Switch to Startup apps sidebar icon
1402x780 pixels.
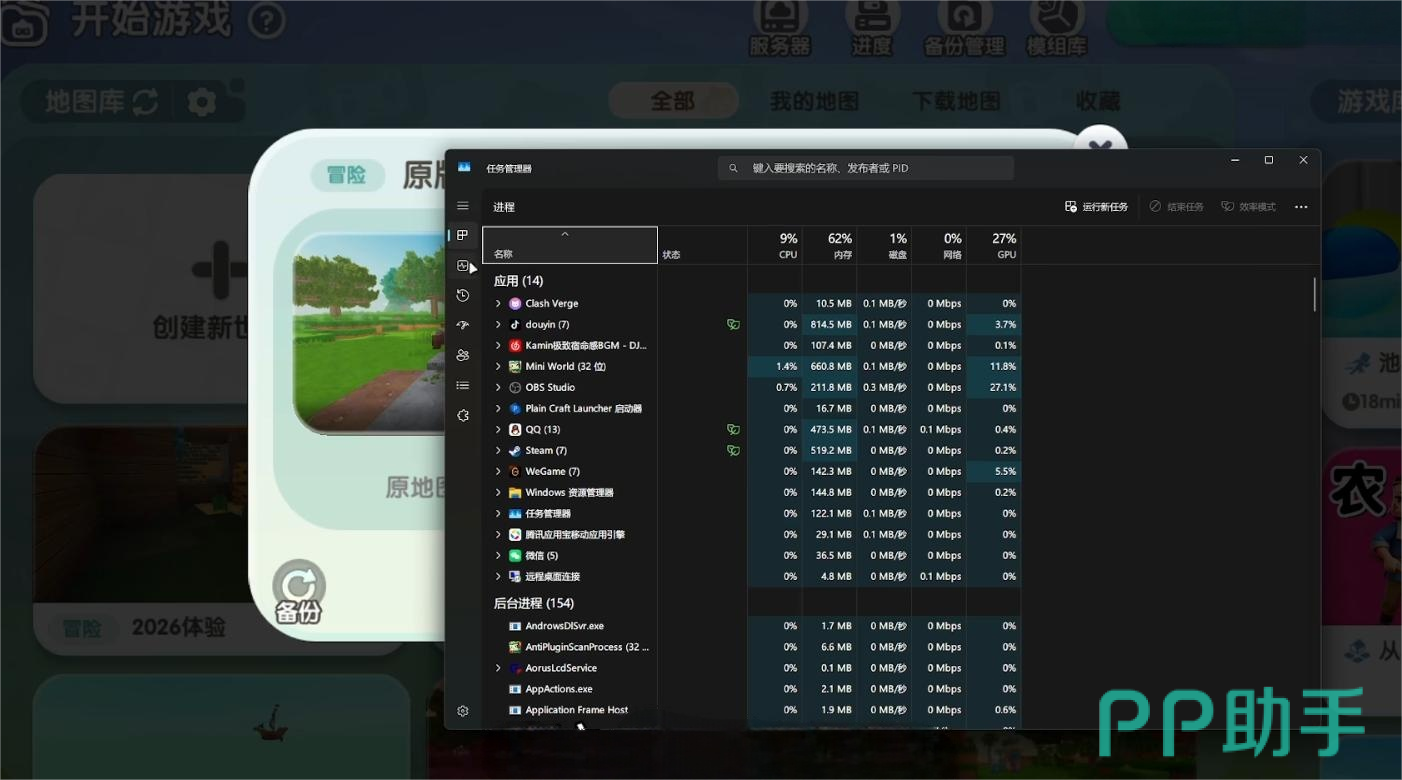pos(463,325)
